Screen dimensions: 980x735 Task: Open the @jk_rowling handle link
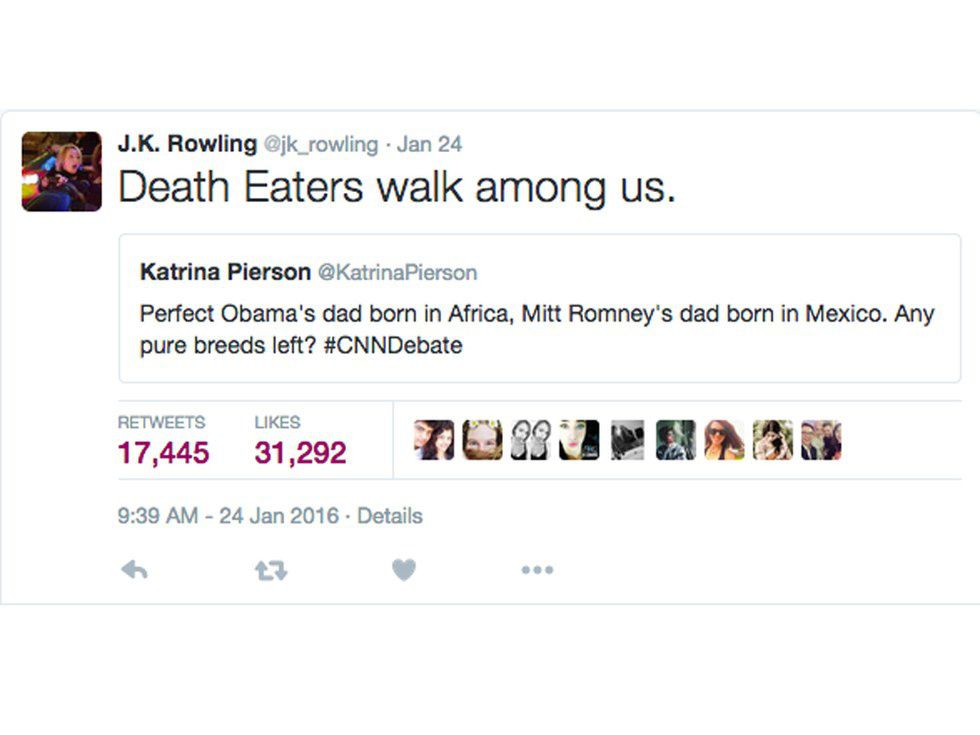[321, 145]
